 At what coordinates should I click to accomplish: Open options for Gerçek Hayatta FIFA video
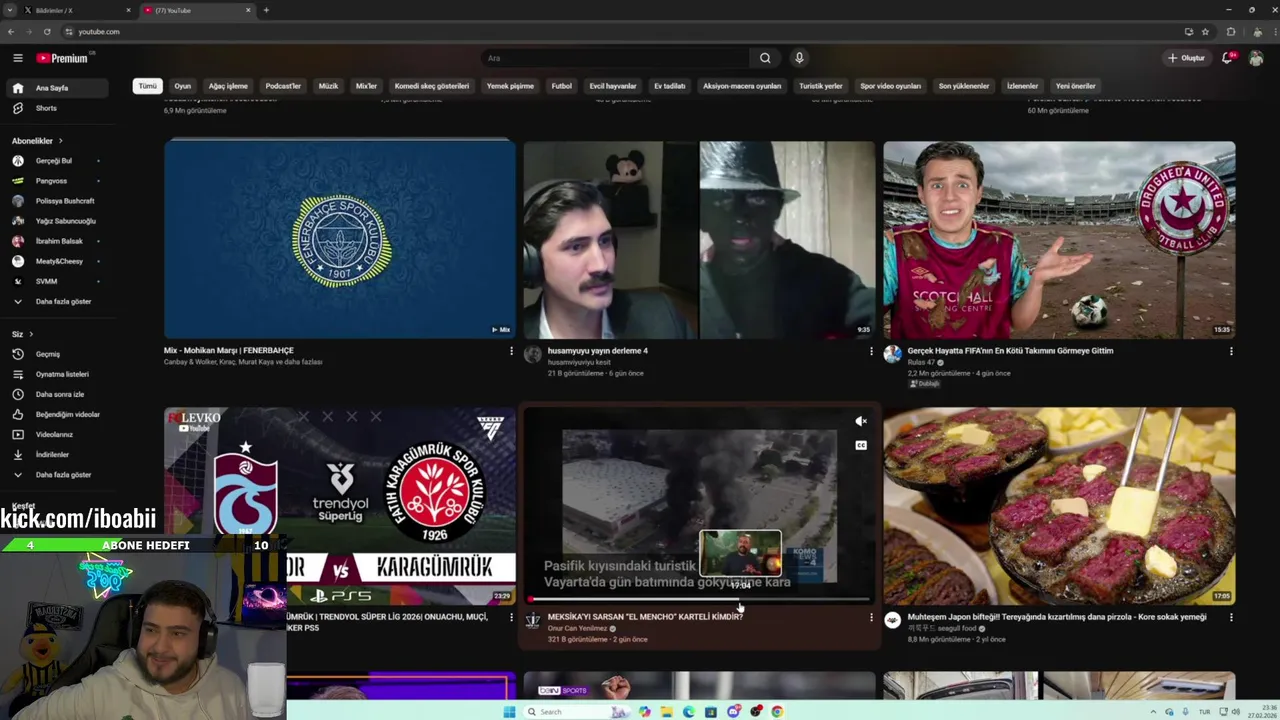pos(1231,351)
